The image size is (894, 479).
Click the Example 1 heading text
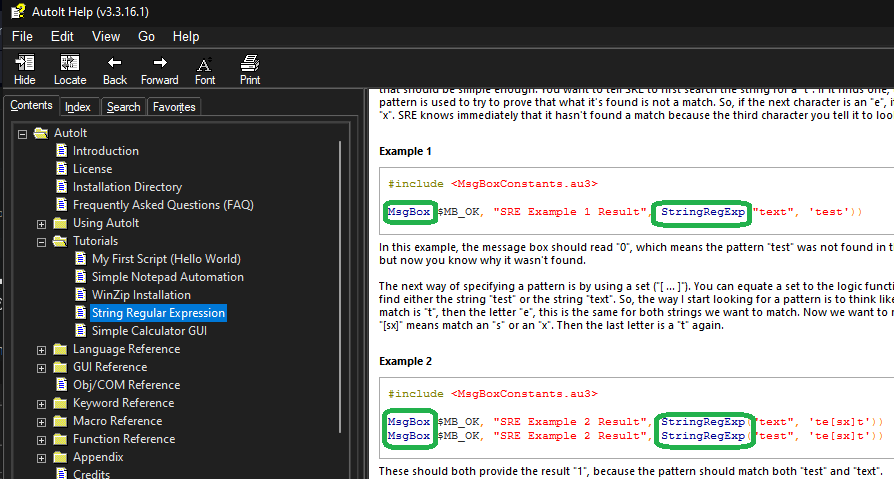(405, 151)
